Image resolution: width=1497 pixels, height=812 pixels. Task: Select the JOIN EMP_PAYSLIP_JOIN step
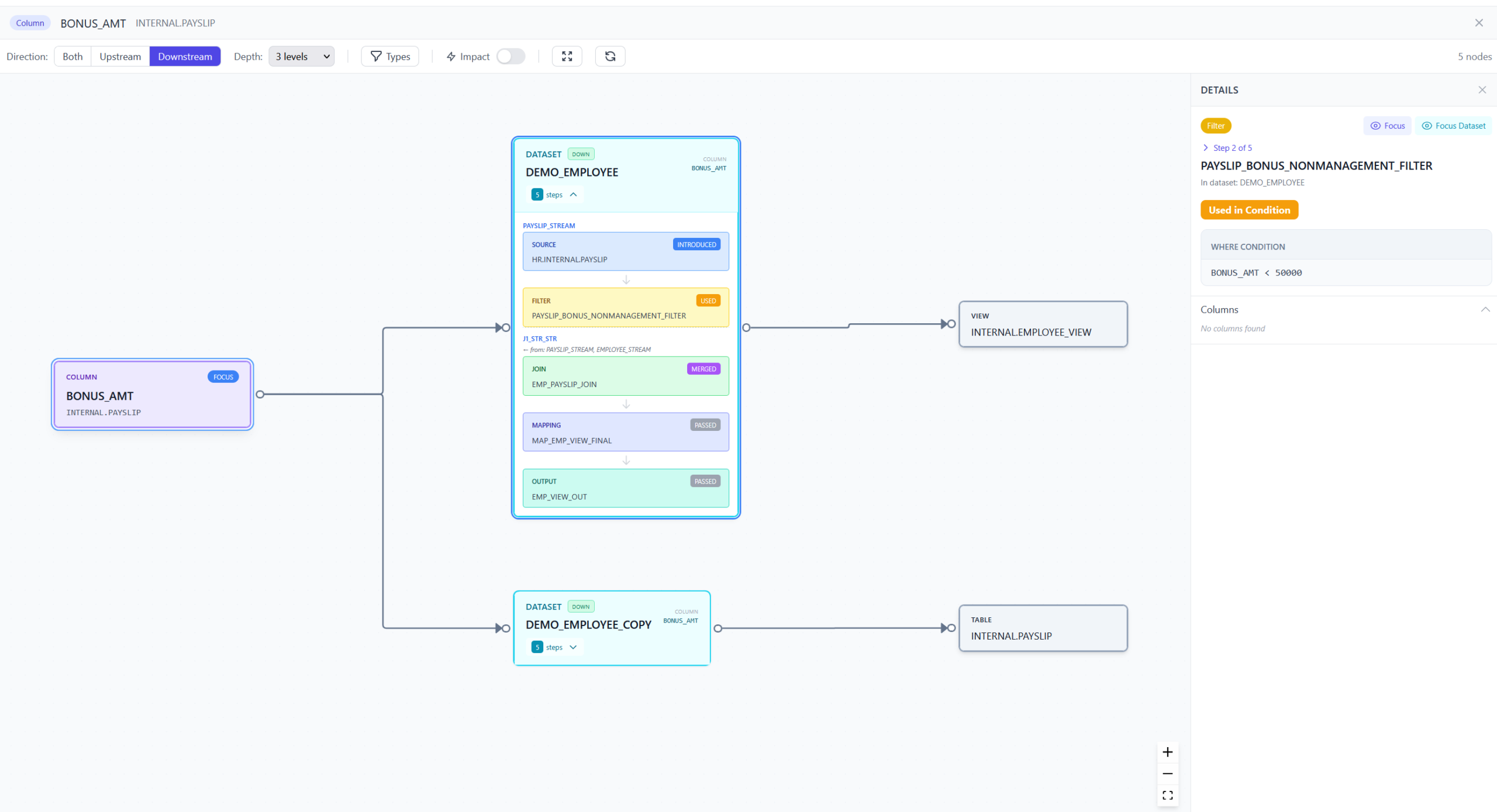pos(626,376)
